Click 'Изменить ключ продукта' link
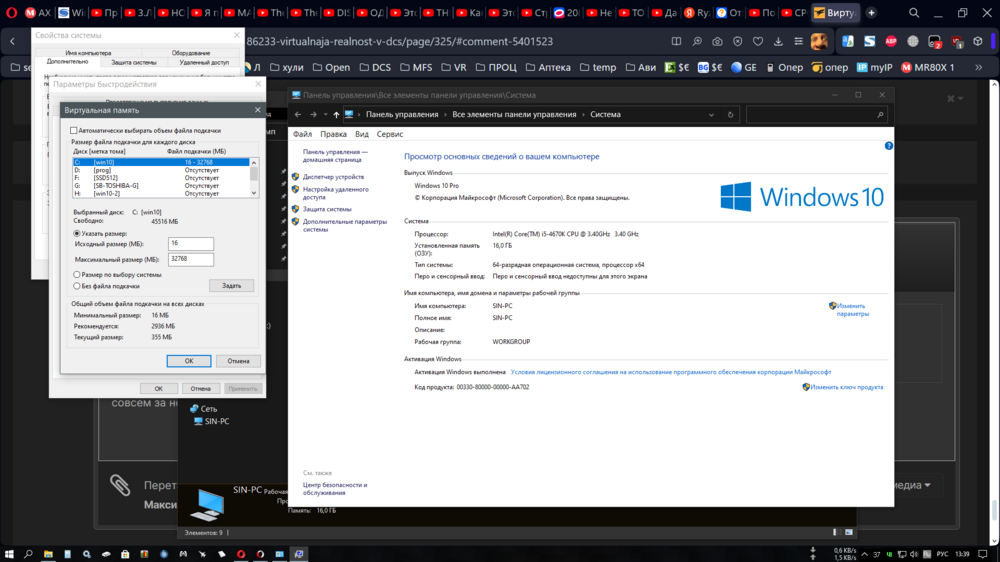Screen dimensions: 1000x562 tap(847, 387)
